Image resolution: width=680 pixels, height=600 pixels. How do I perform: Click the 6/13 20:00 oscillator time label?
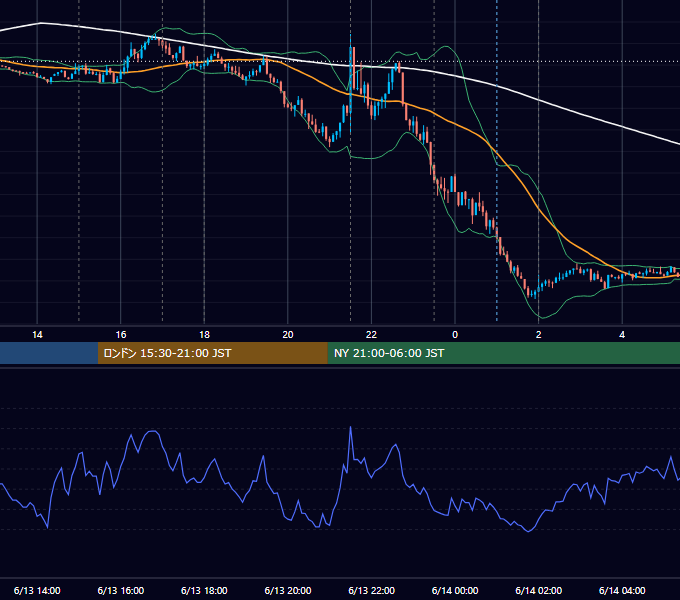point(288,590)
